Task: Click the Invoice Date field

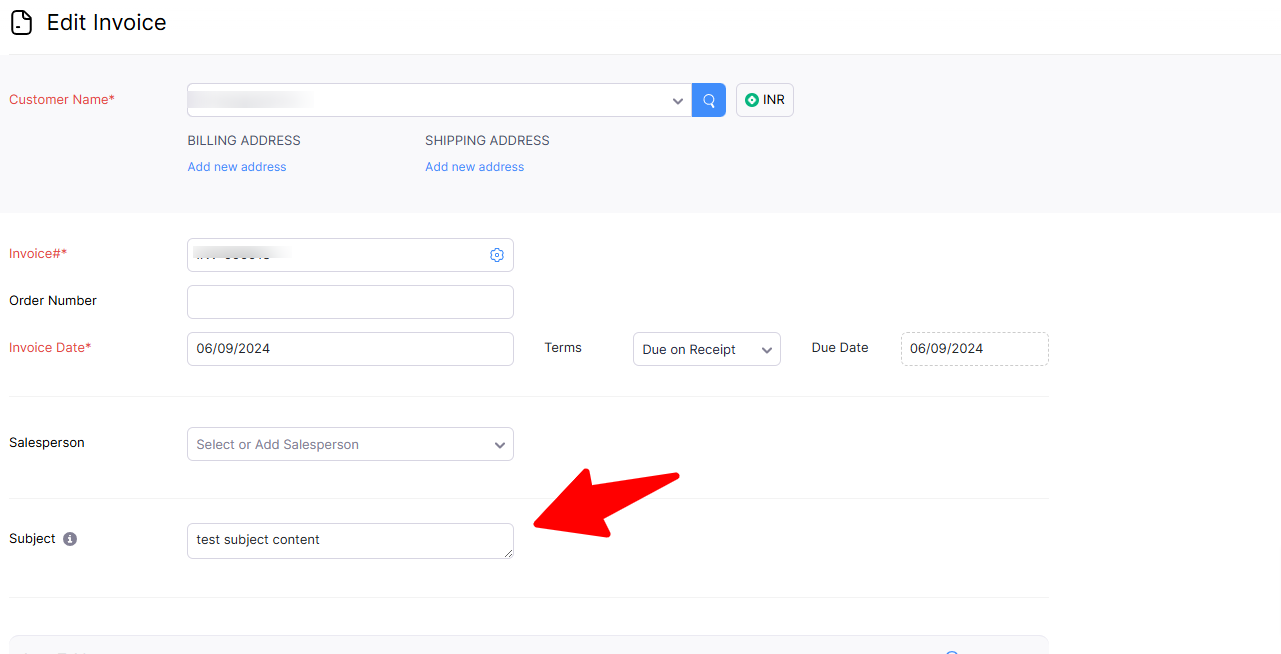Action: (x=350, y=349)
